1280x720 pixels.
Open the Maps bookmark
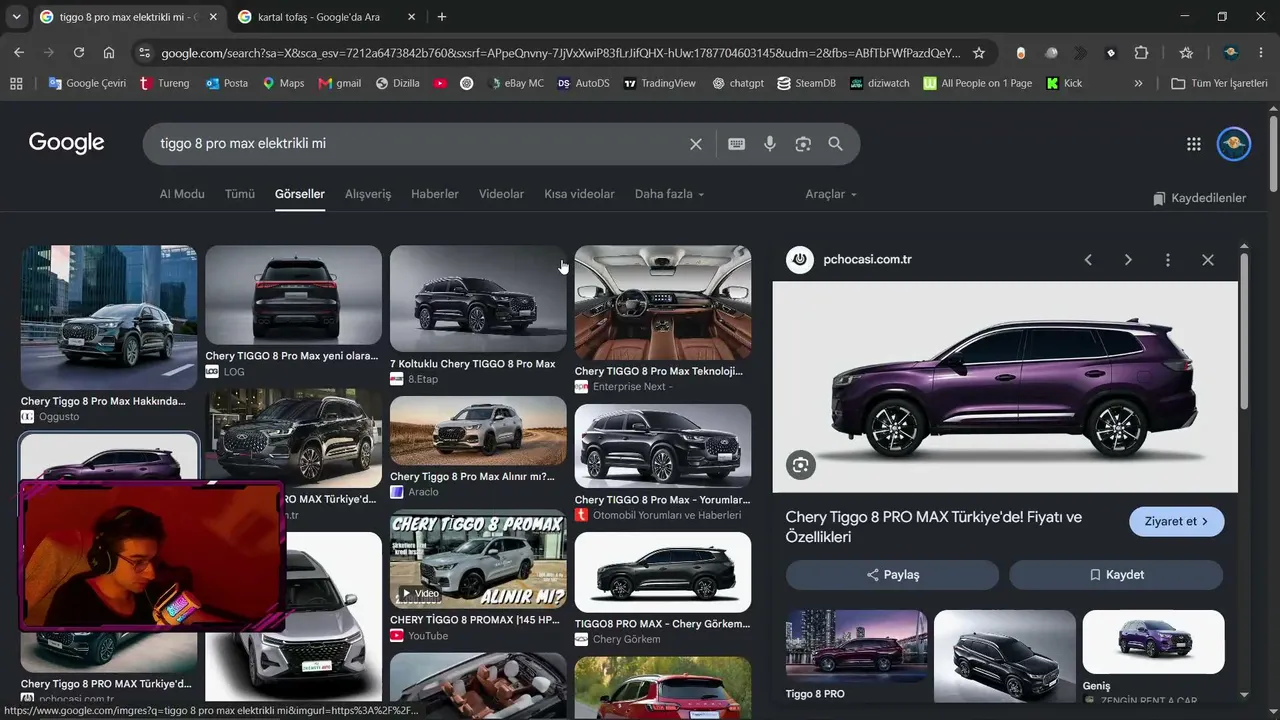point(283,83)
